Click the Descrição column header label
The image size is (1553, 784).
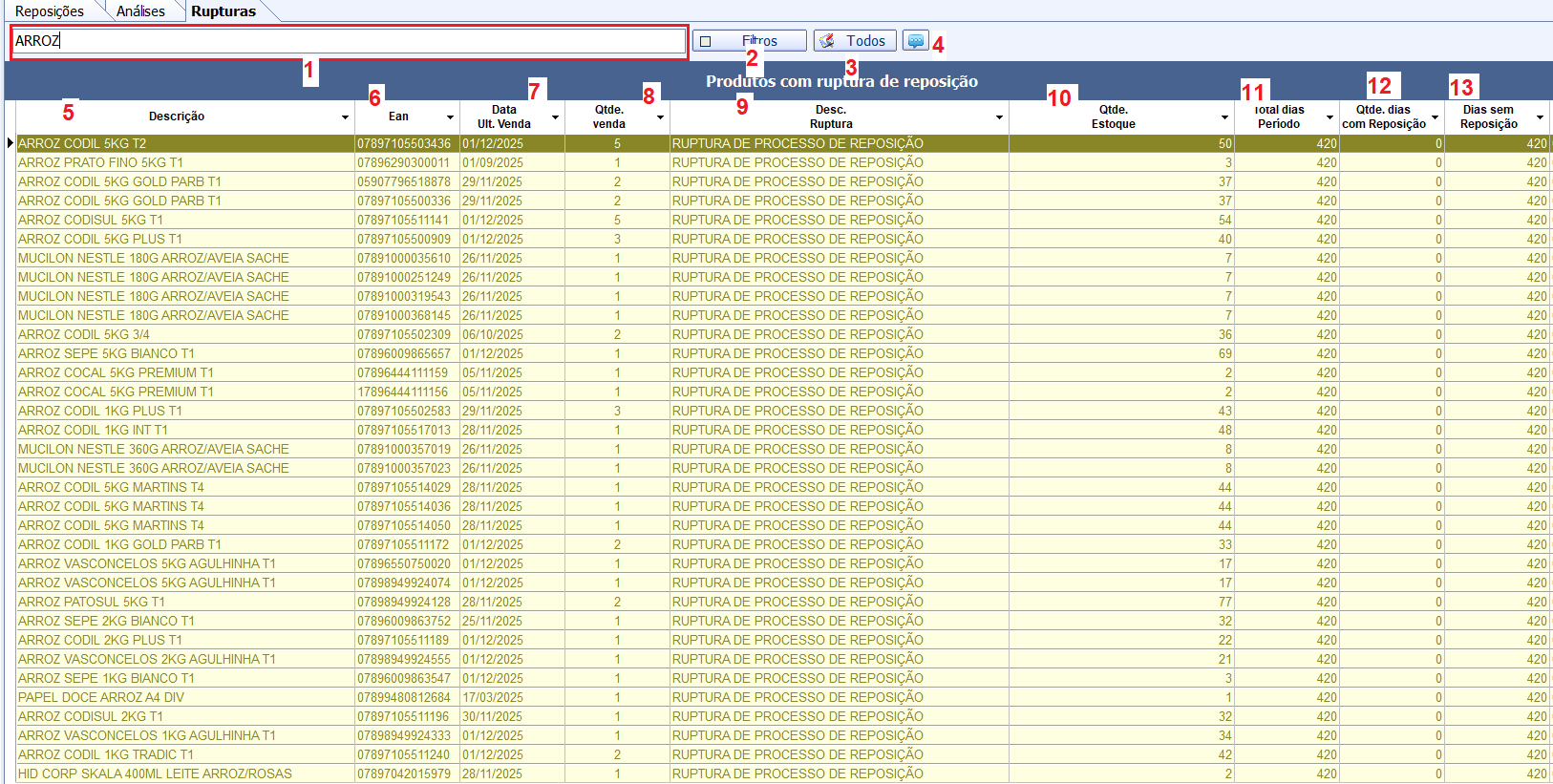(177, 117)
